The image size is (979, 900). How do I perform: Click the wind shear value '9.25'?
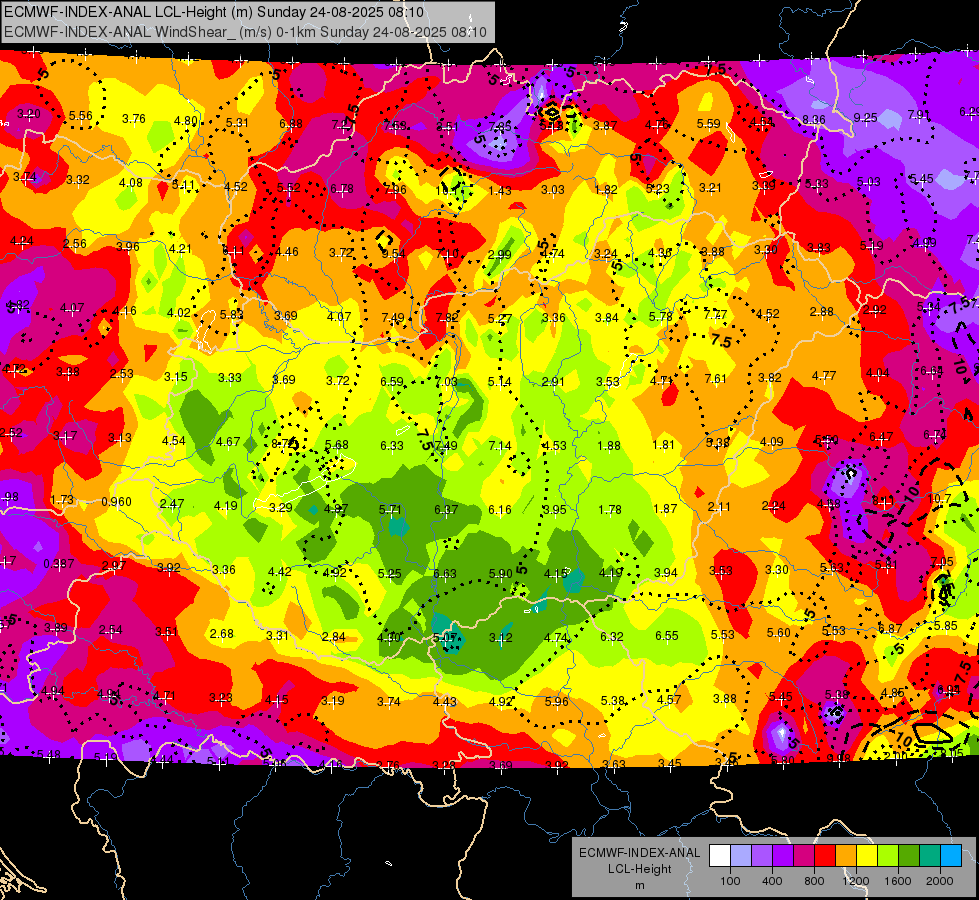pyautogui.click(x=865, y=117)
